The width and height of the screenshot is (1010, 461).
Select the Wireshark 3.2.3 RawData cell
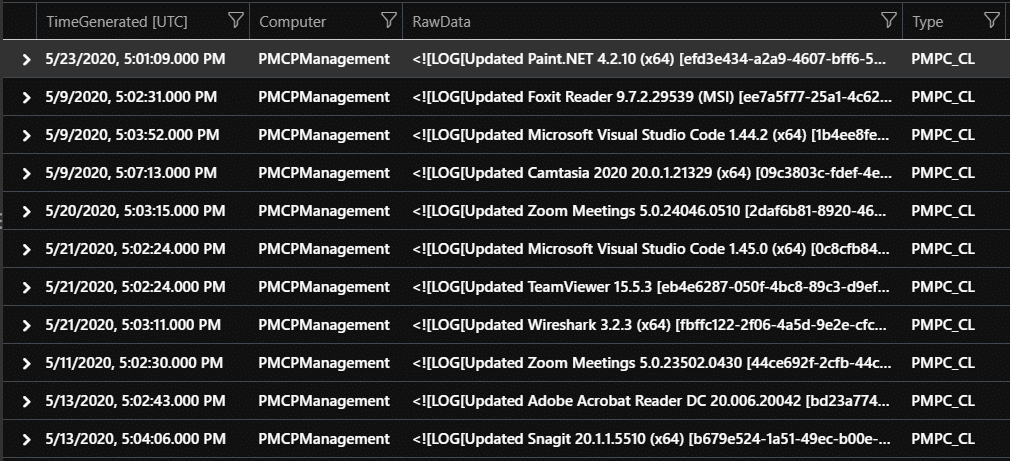(653, 325)
